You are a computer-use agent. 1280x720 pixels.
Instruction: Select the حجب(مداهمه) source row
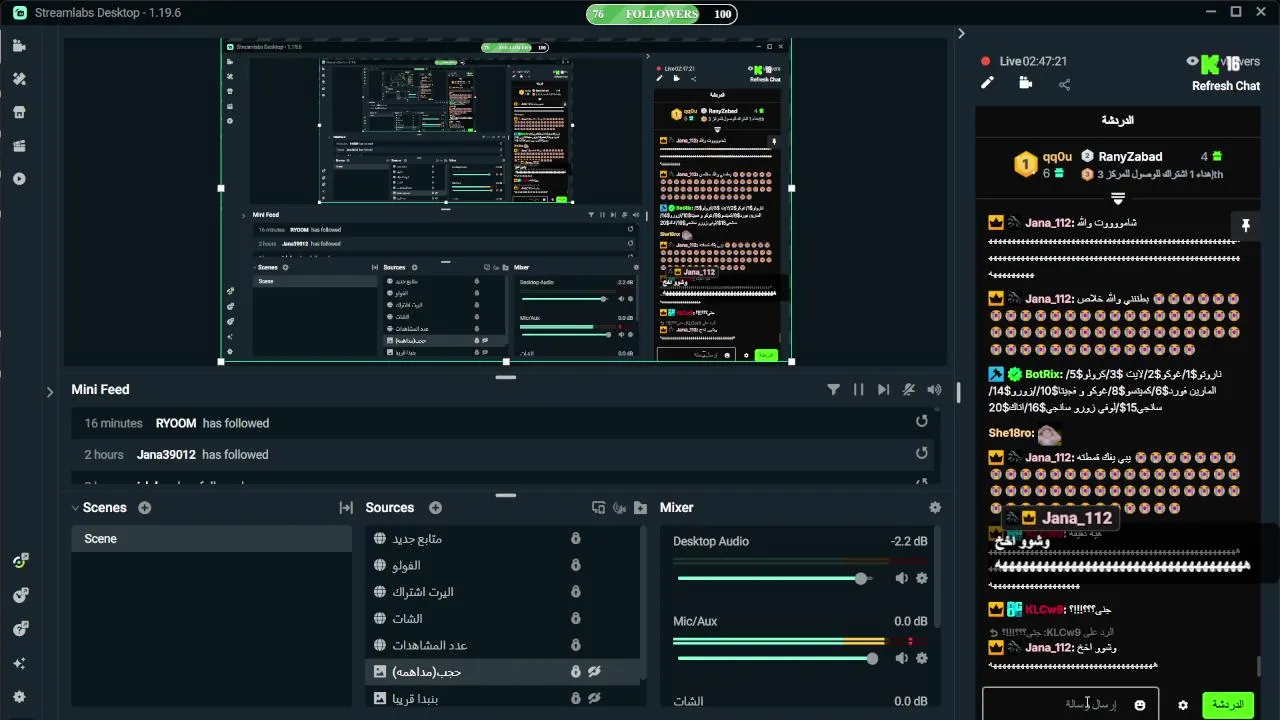505,672
